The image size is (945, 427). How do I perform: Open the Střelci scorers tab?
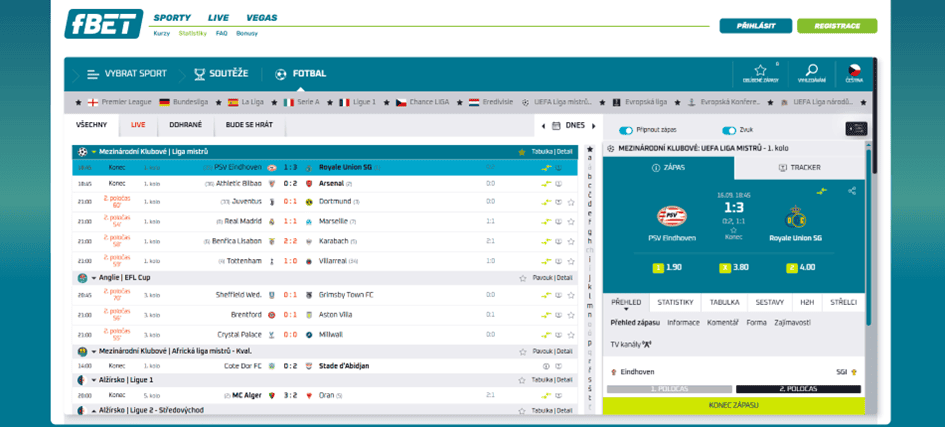(843, 302)
